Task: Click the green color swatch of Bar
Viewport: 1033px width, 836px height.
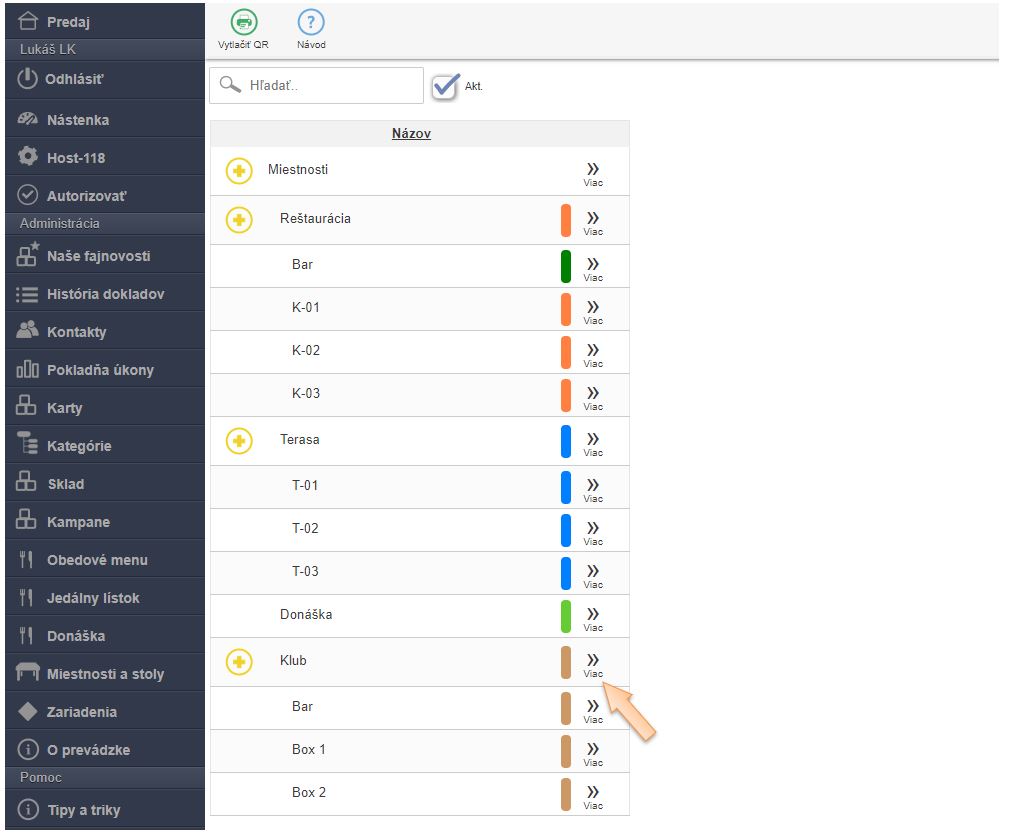Action: 566,266
